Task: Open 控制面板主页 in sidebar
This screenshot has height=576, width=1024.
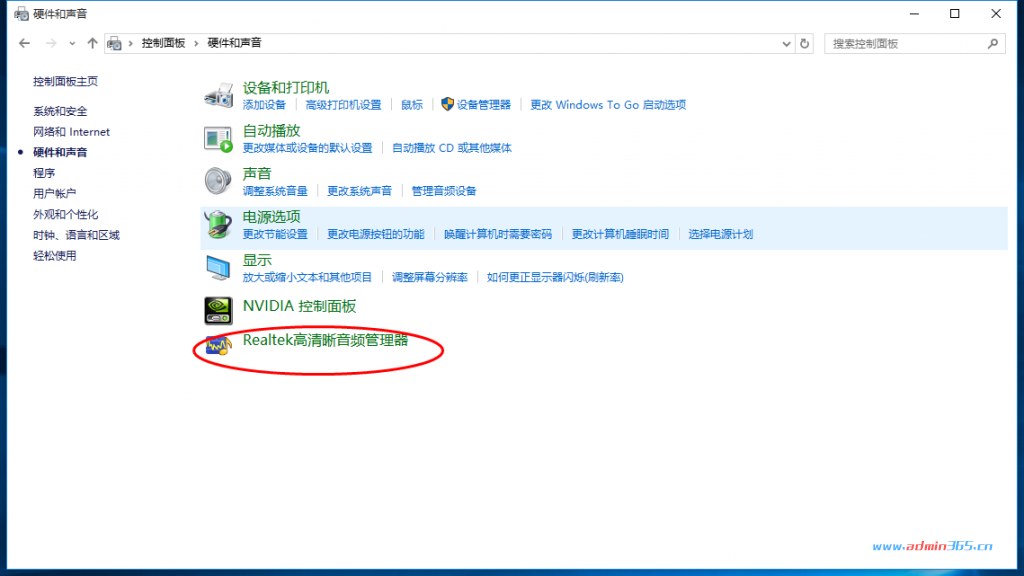Action: coord(65,81)
